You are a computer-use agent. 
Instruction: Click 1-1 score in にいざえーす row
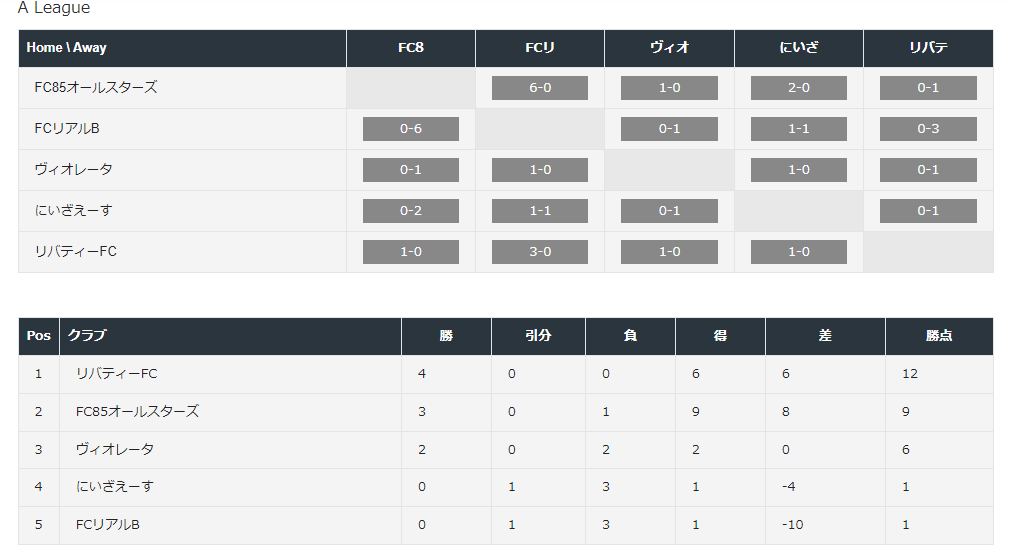coord(540,211)
